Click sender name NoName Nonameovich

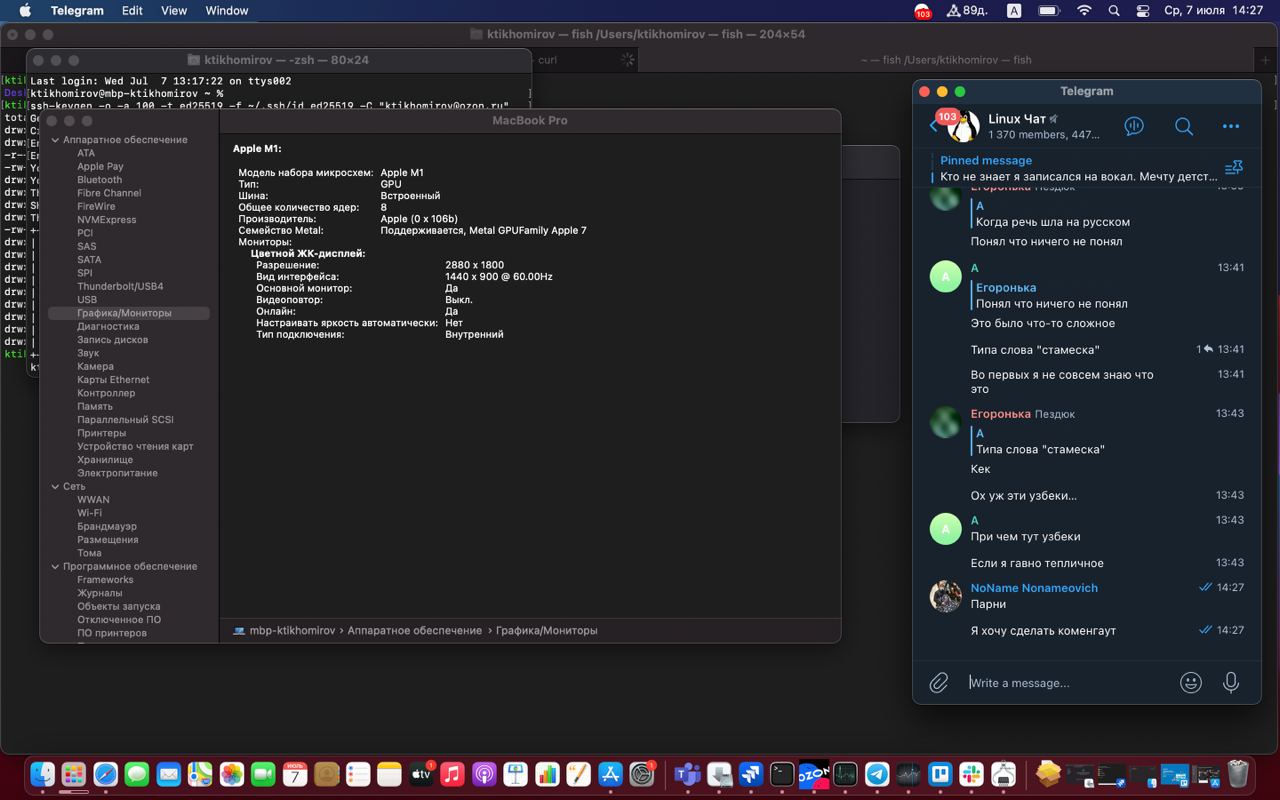pos(1034,588)
